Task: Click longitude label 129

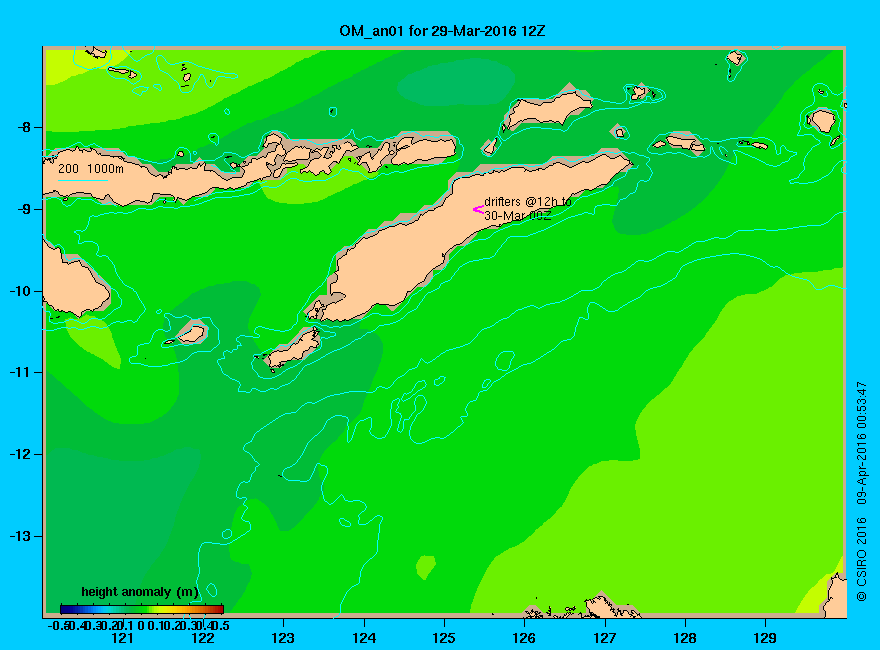Action: (x=765, y=638)
